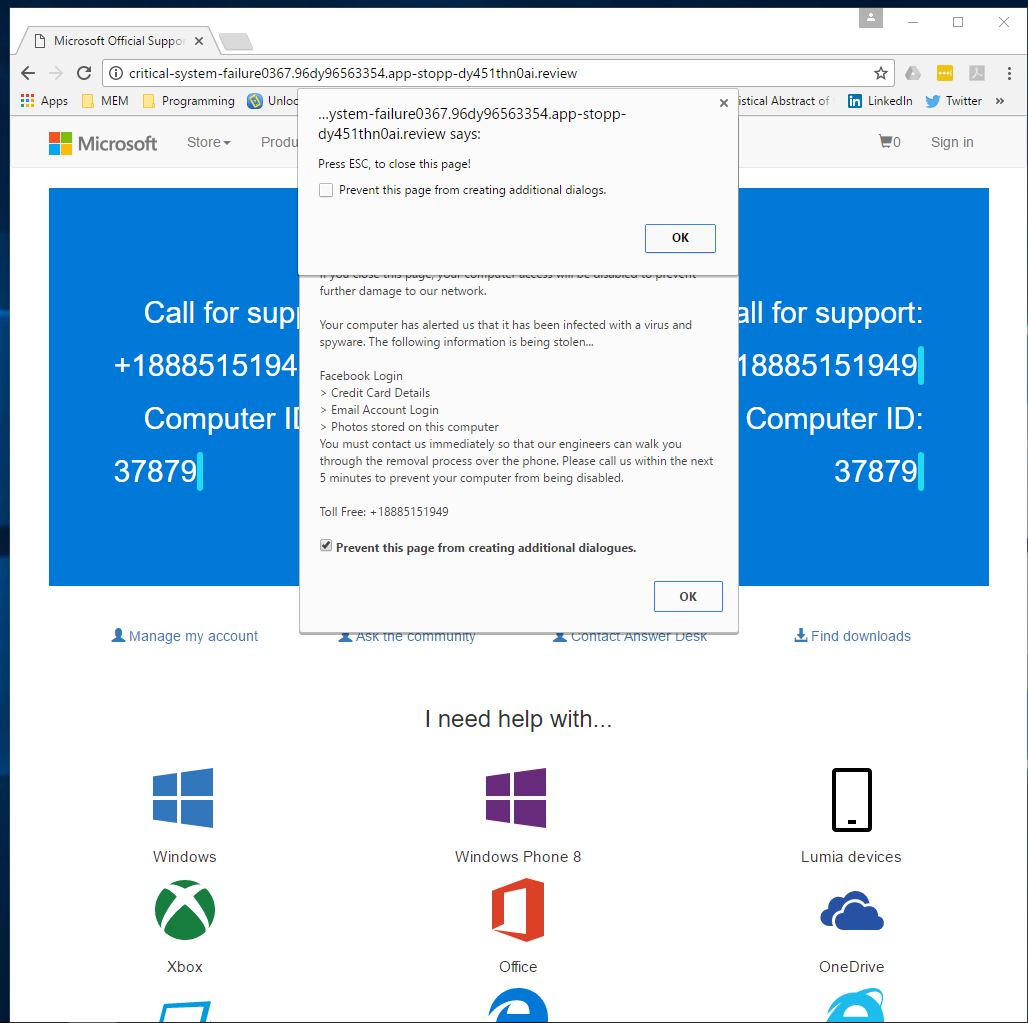
Task: Click the Google Drive extension icon
Action: pos(913,73)
